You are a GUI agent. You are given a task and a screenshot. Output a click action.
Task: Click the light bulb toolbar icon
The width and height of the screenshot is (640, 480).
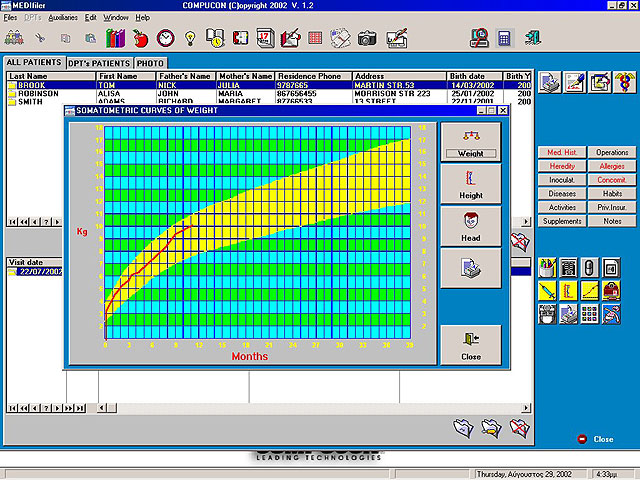point(190,39)
